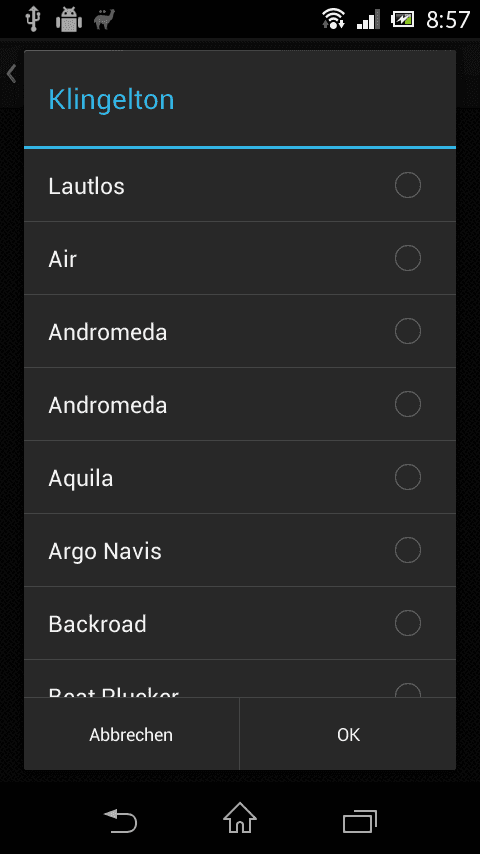480x854 pixels.
Task: Open the recent apps icon
Action: tap(360, 821)
